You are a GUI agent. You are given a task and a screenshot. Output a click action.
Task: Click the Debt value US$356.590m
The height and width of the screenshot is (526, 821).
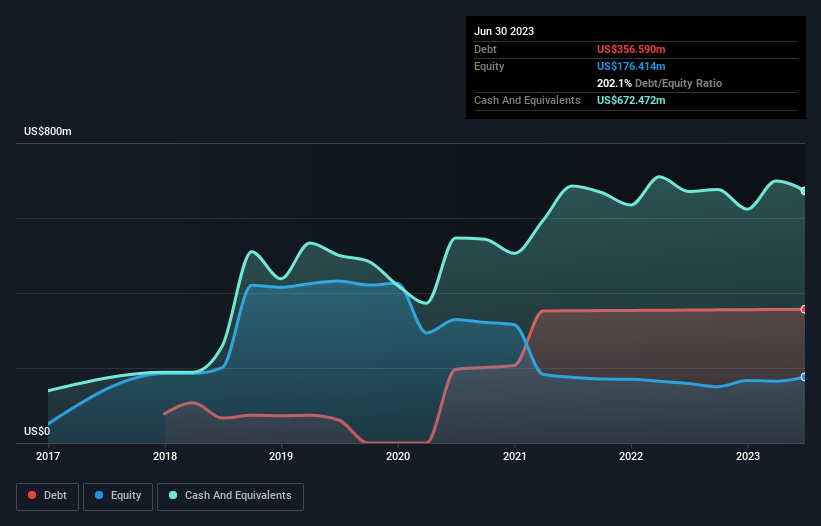(x=631, y=49)
